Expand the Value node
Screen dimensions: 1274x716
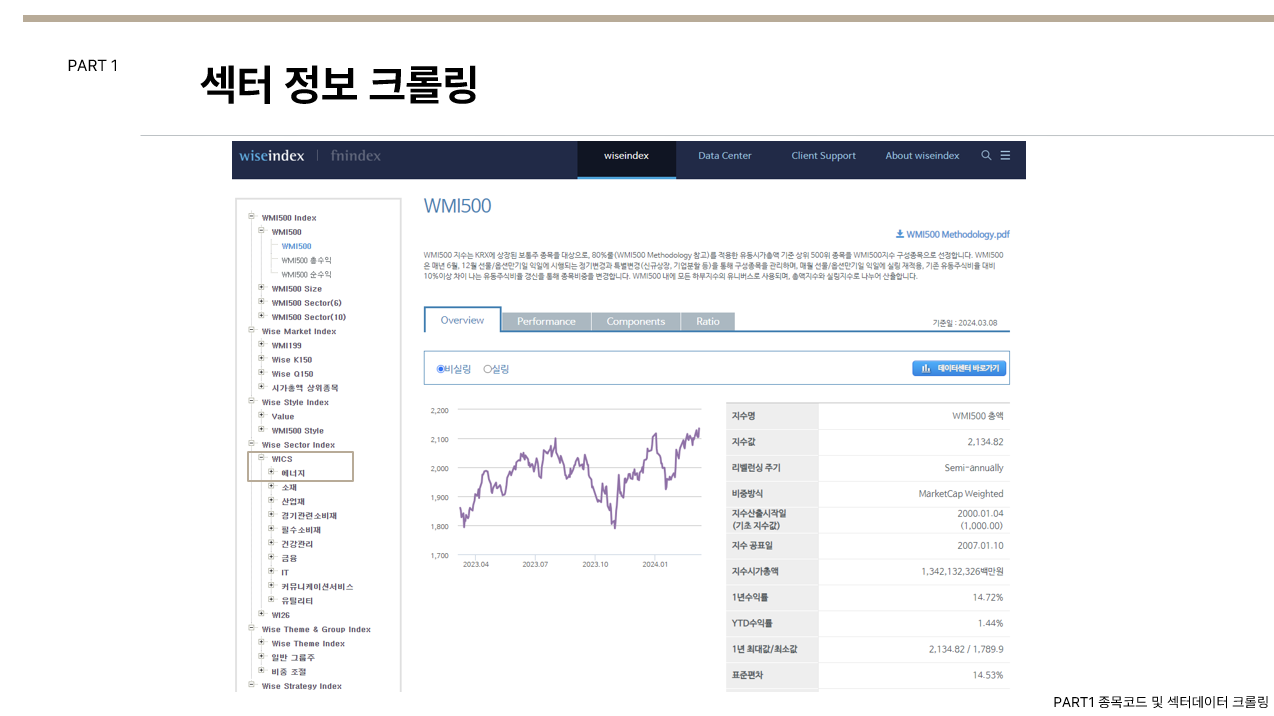click(x=261, y=415)
